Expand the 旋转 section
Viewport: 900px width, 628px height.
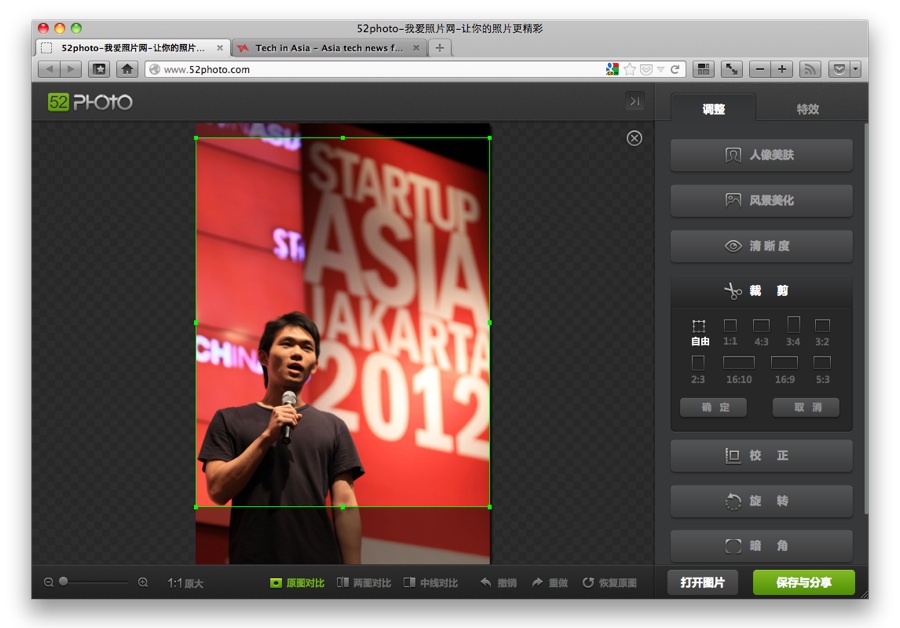(x=761, y=501)
